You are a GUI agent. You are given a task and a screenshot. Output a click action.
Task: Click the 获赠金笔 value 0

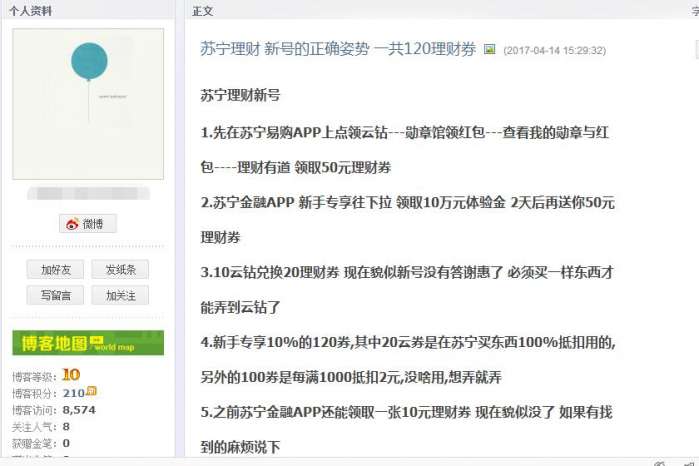pyautogui.click(x=66, y=443)
